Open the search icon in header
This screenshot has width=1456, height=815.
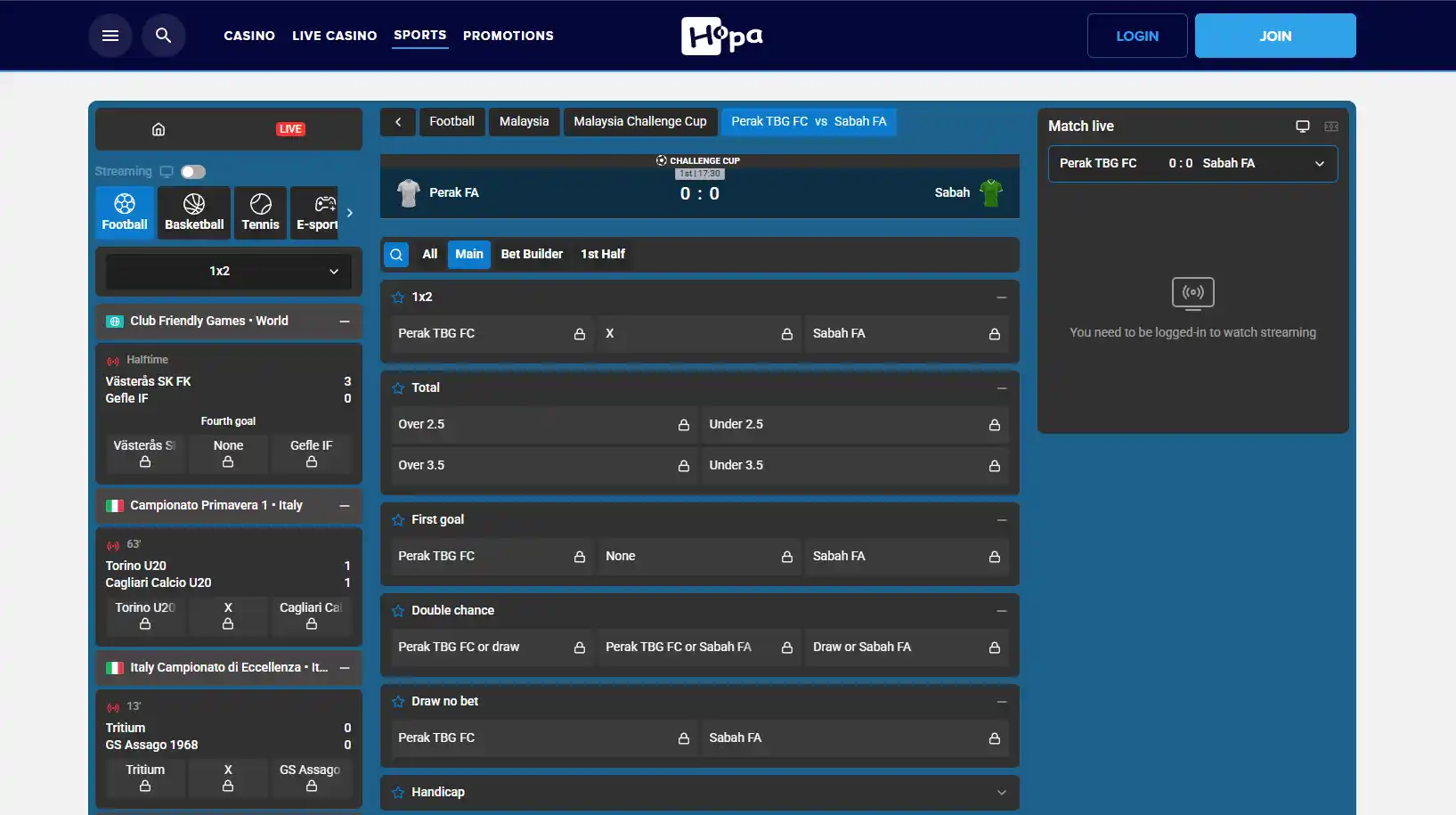click(x=163, y=36)
